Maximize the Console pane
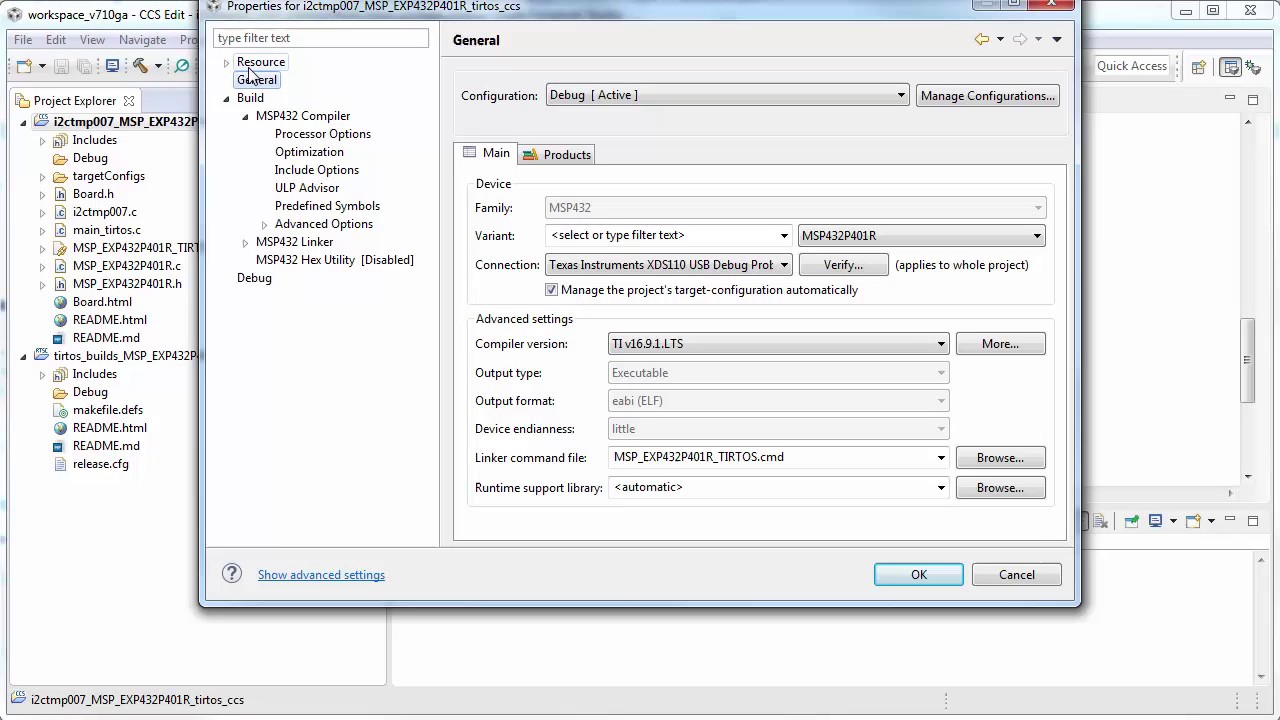This screenshot has width=1280, height=720. pos(1252,521)
